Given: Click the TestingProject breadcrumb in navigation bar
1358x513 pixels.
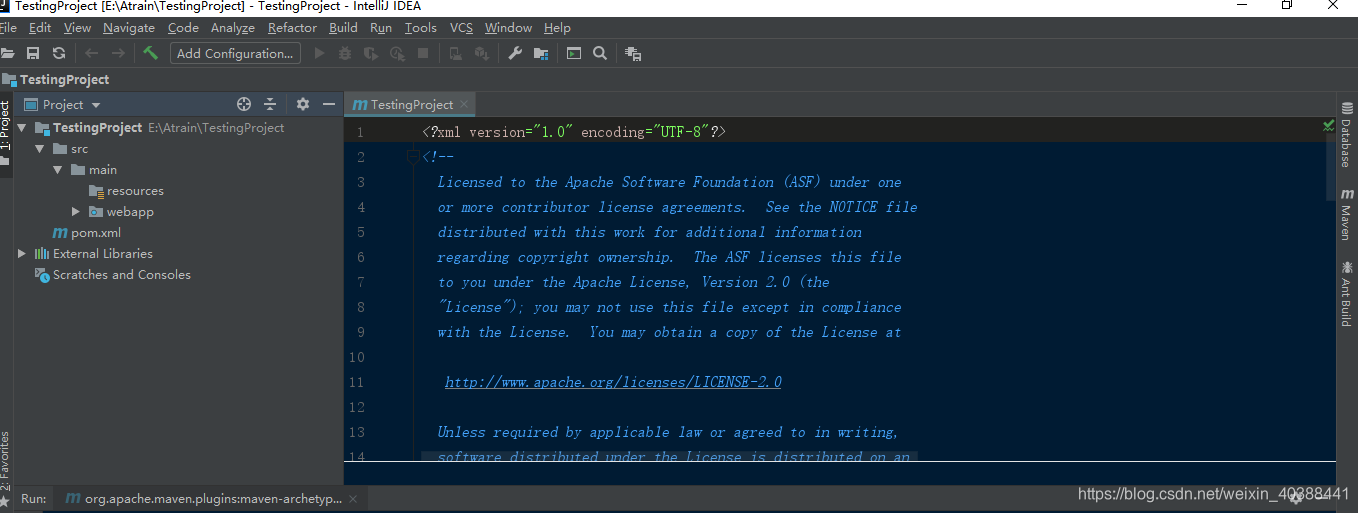Looking at the screenshot, I should (56, 80).
